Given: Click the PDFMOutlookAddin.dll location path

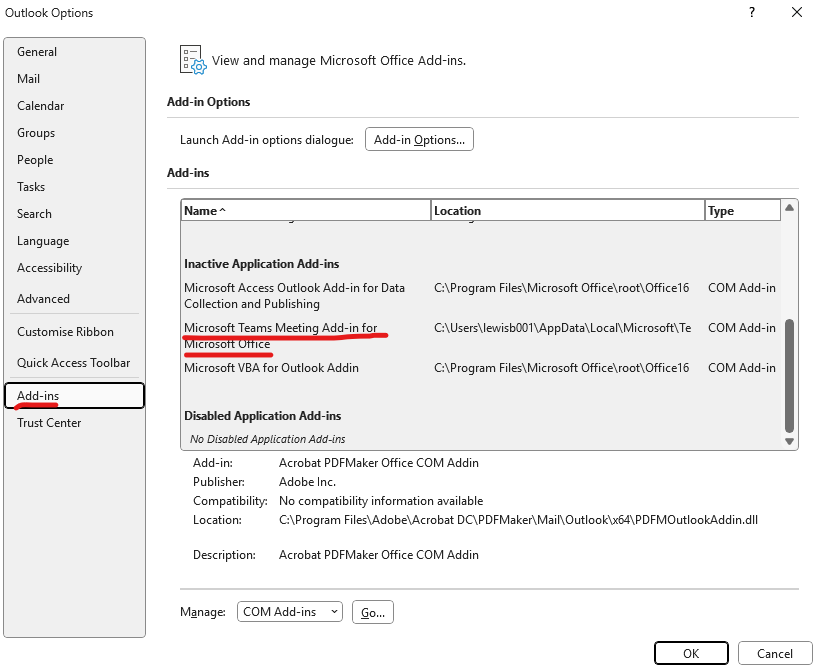Looking at the screenshot, I should click(518, 520).
